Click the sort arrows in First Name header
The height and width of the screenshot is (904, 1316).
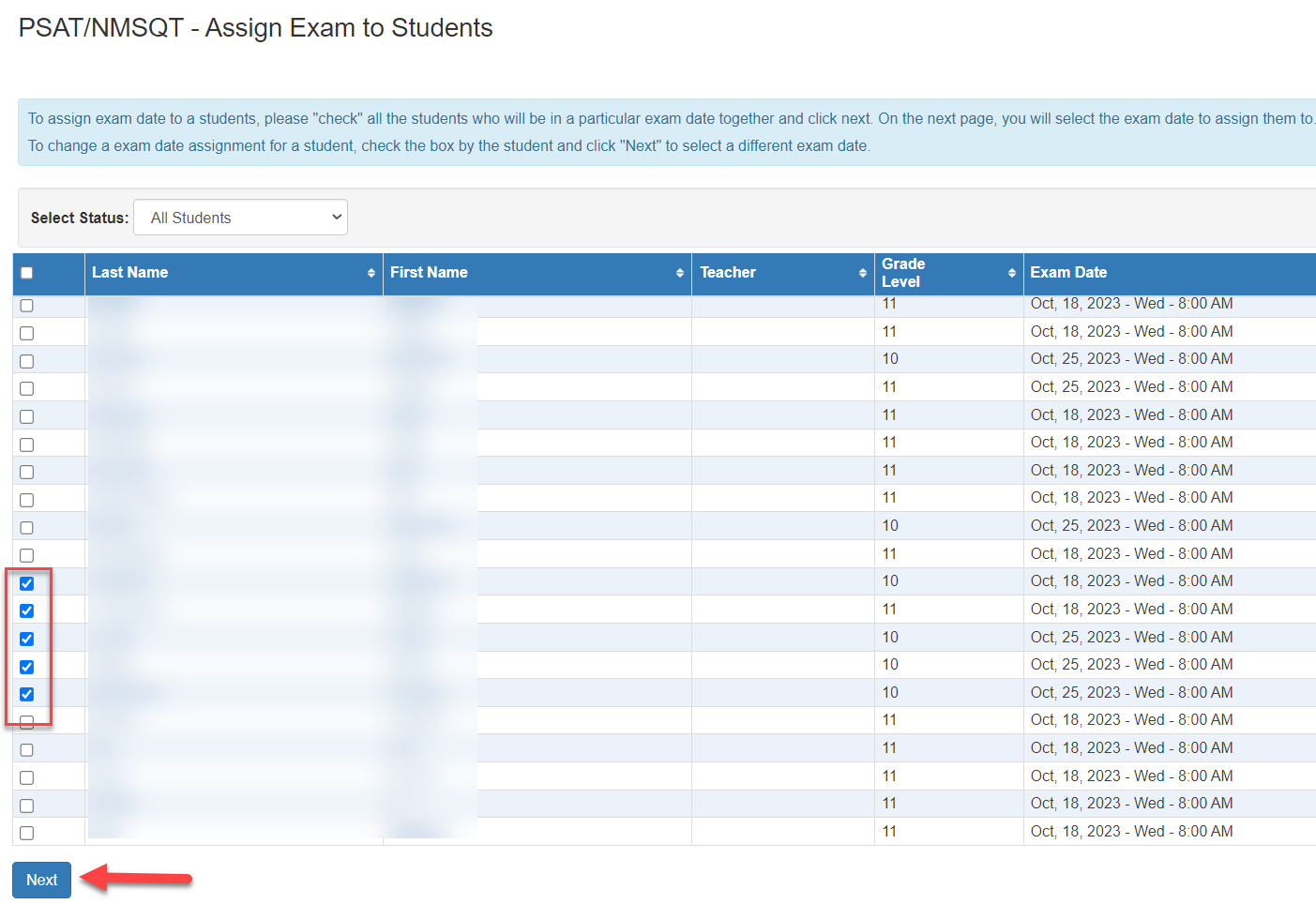(680, 273)
